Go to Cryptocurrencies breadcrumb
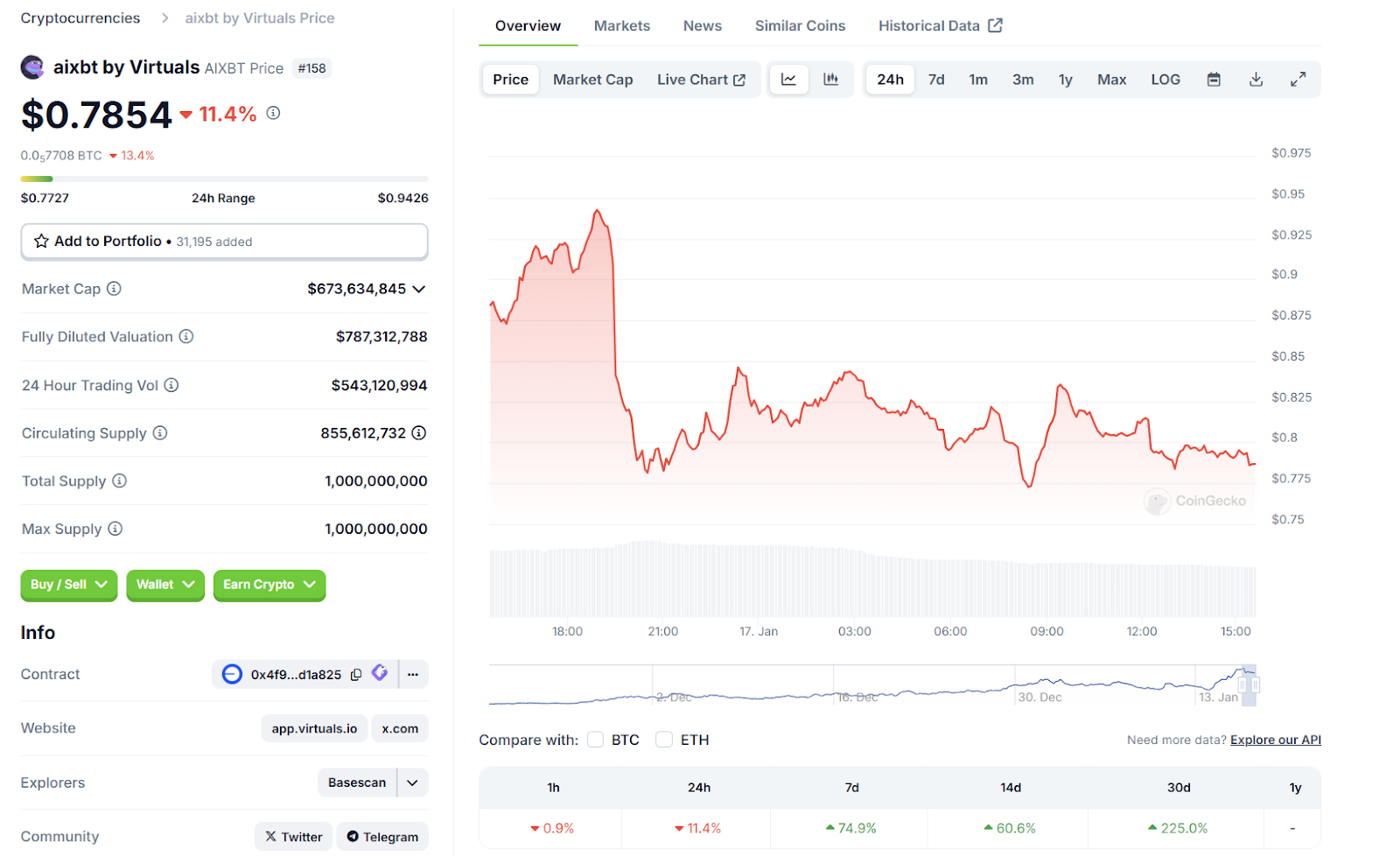This screenshot has height=856, width=1400. (80, 18)
